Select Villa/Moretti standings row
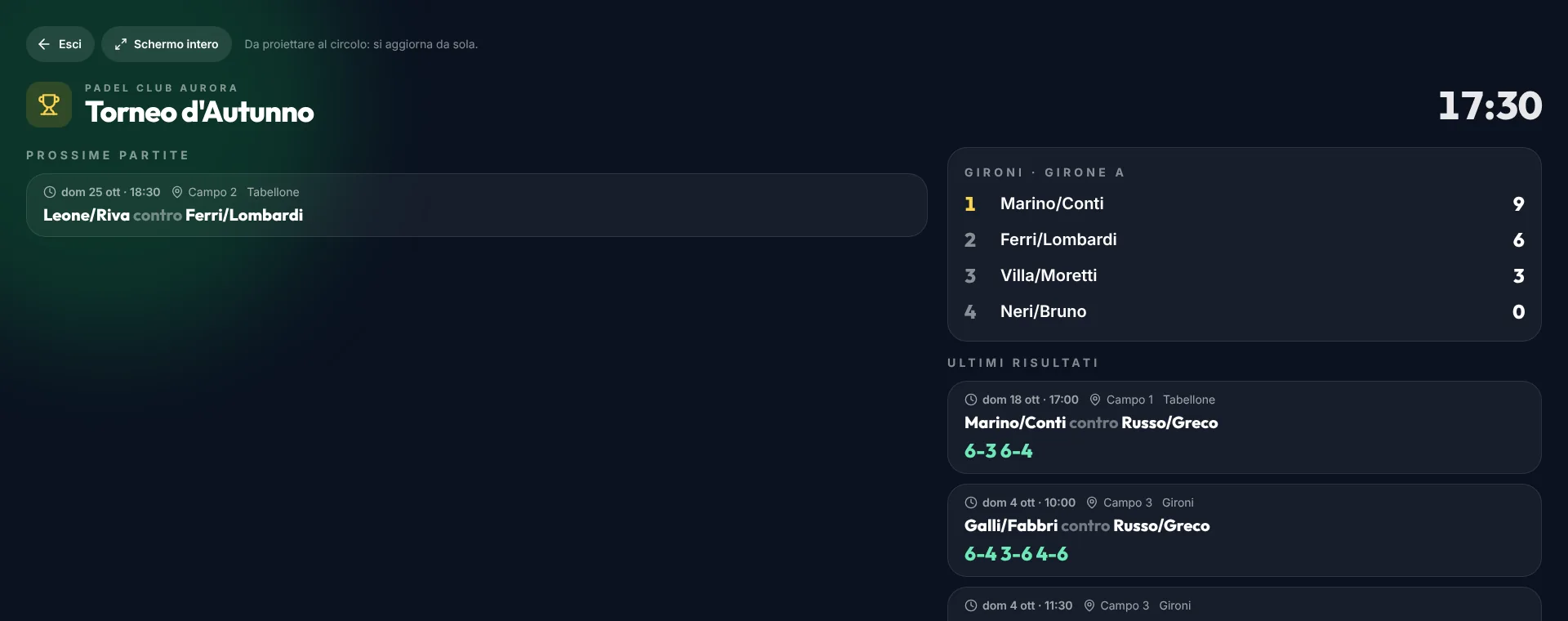Screen dimensions: 1568x621 tap(1244, 275)
